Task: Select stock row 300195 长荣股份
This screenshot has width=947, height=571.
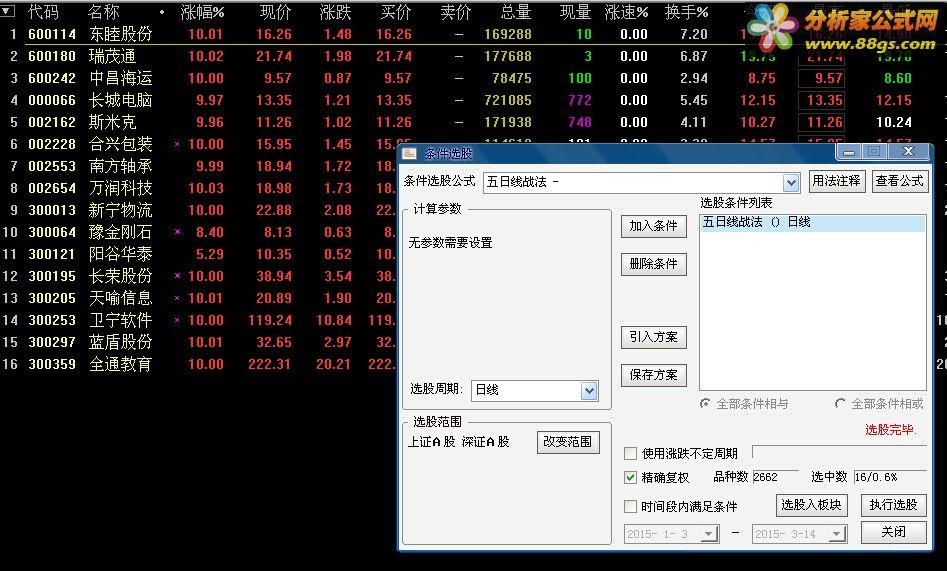Action: [x=199, y=276]
